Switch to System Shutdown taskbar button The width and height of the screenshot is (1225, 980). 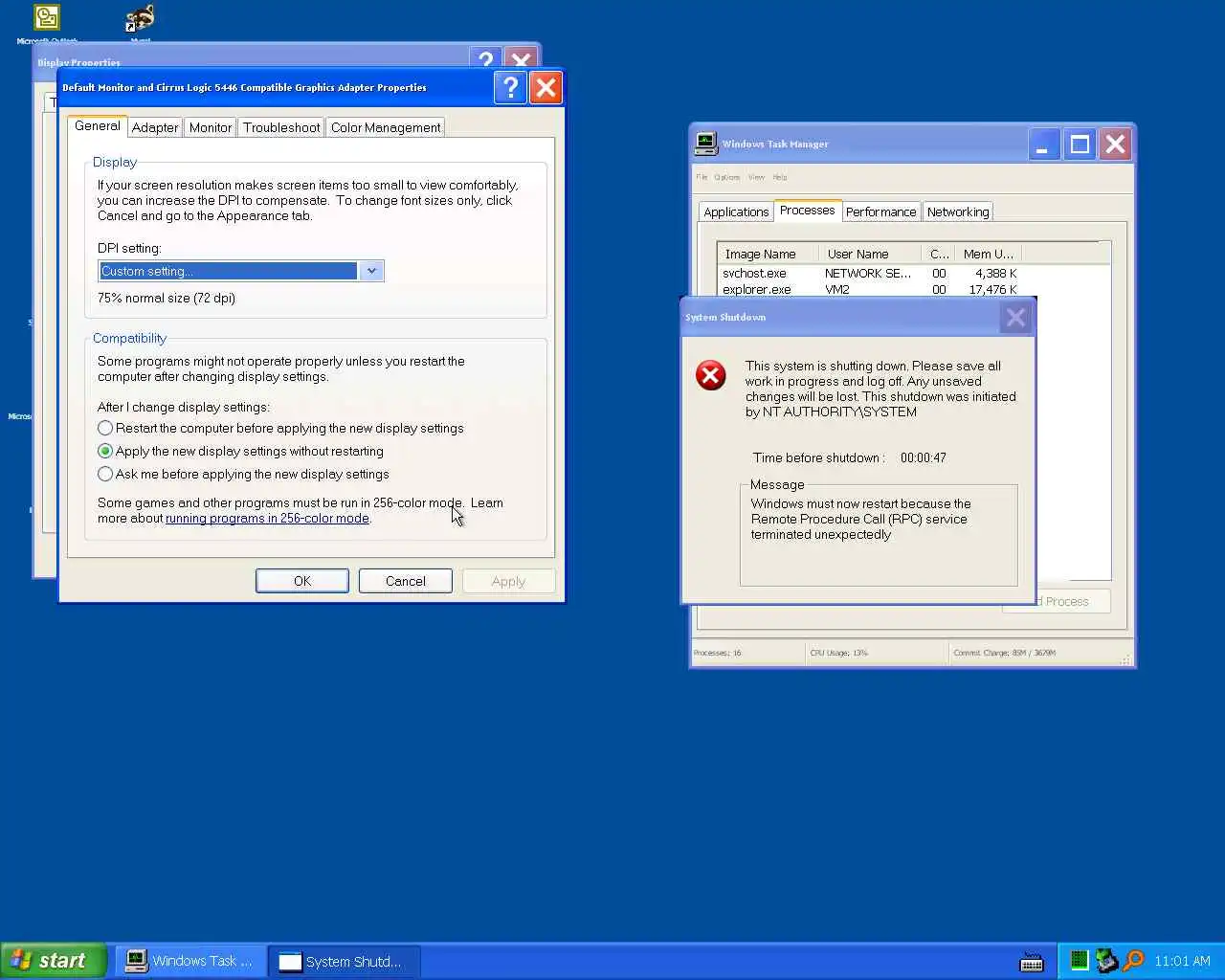point(344,961)
